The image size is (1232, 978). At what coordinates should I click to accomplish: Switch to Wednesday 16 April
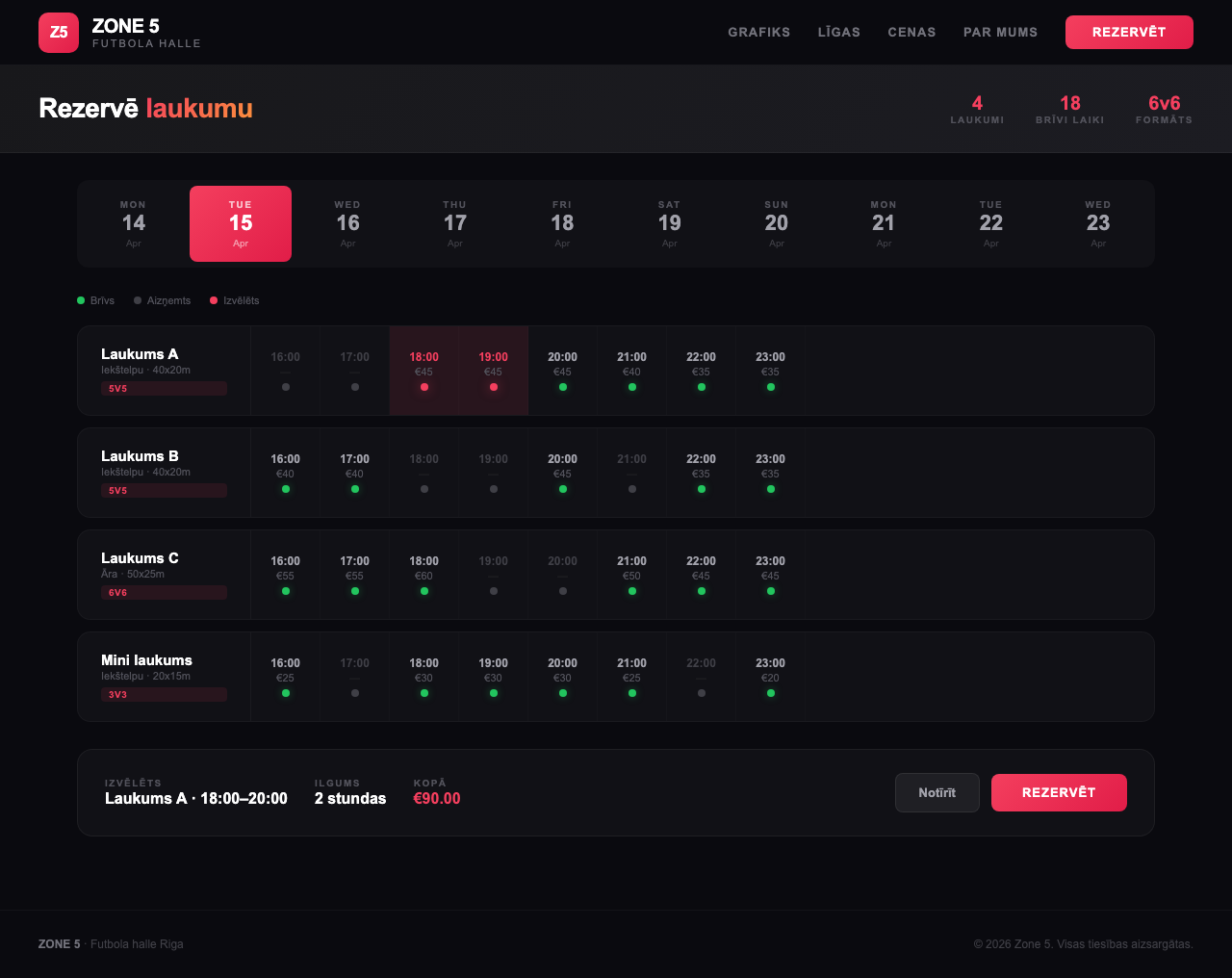[x=347, y=224]
